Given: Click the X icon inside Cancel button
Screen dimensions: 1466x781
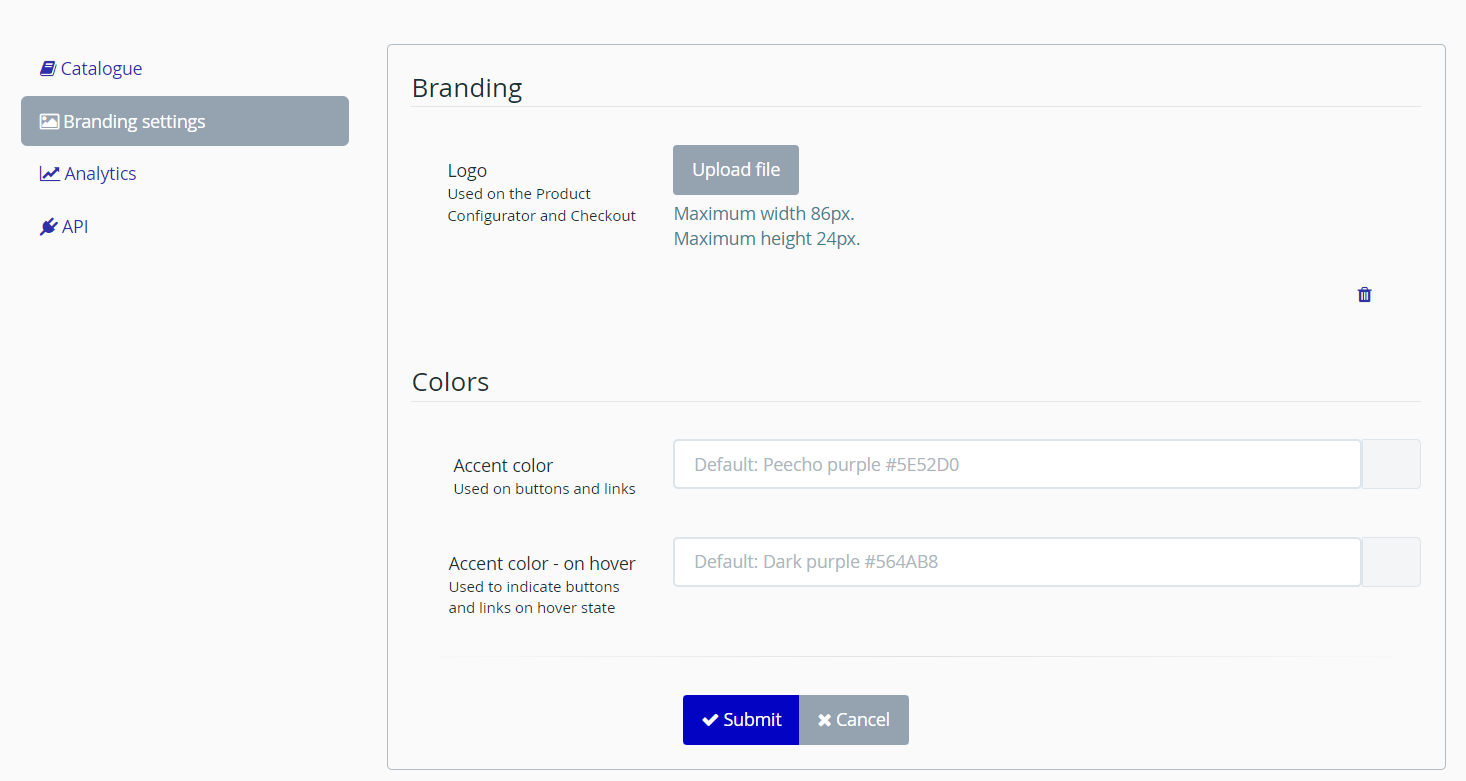Looking at the screenshot, I should (824, 719).
